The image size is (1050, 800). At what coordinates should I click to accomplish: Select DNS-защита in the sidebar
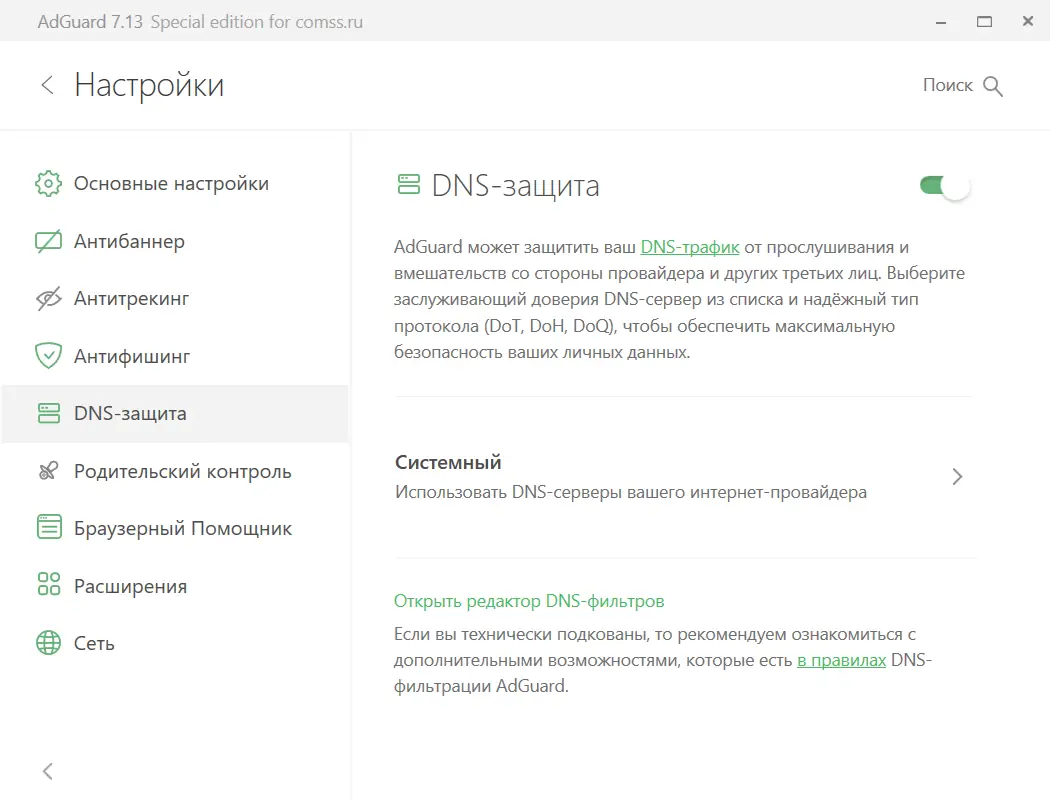point(175,414)
